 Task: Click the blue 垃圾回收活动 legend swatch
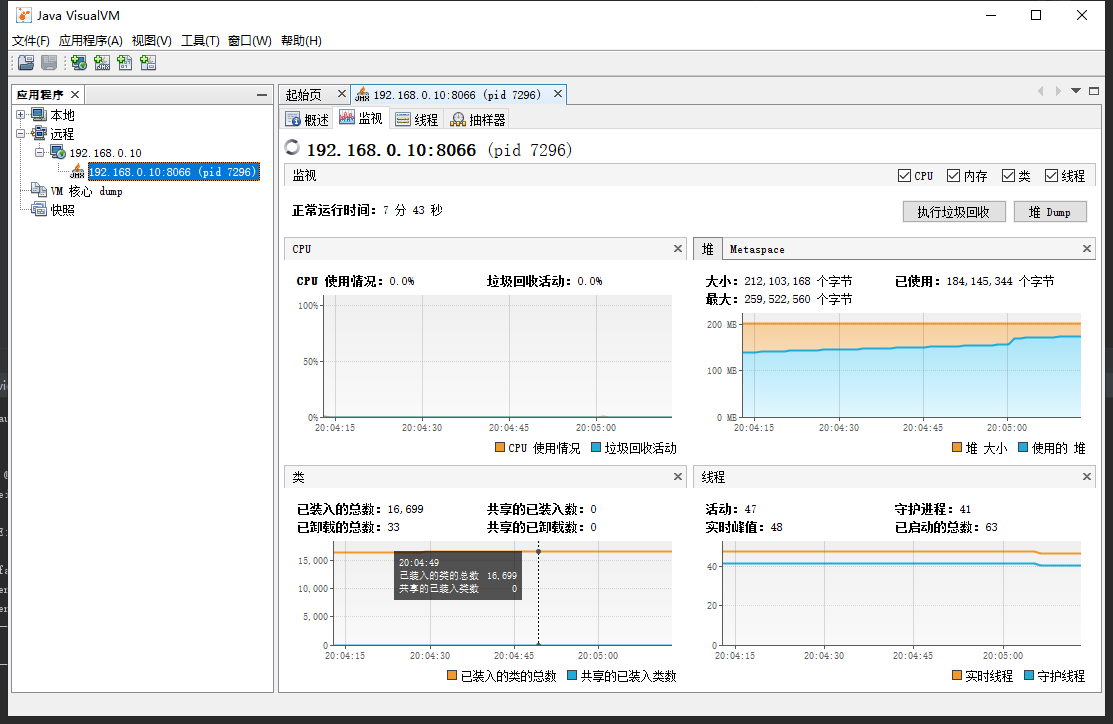(x=596, y=447)
